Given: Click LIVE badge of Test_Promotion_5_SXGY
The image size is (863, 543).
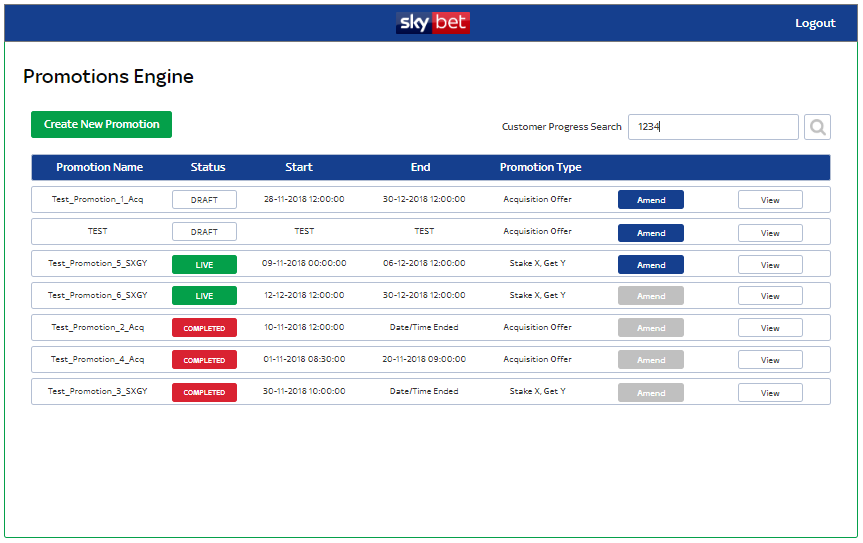Looking at the screenshot, I should click(204, 265).
